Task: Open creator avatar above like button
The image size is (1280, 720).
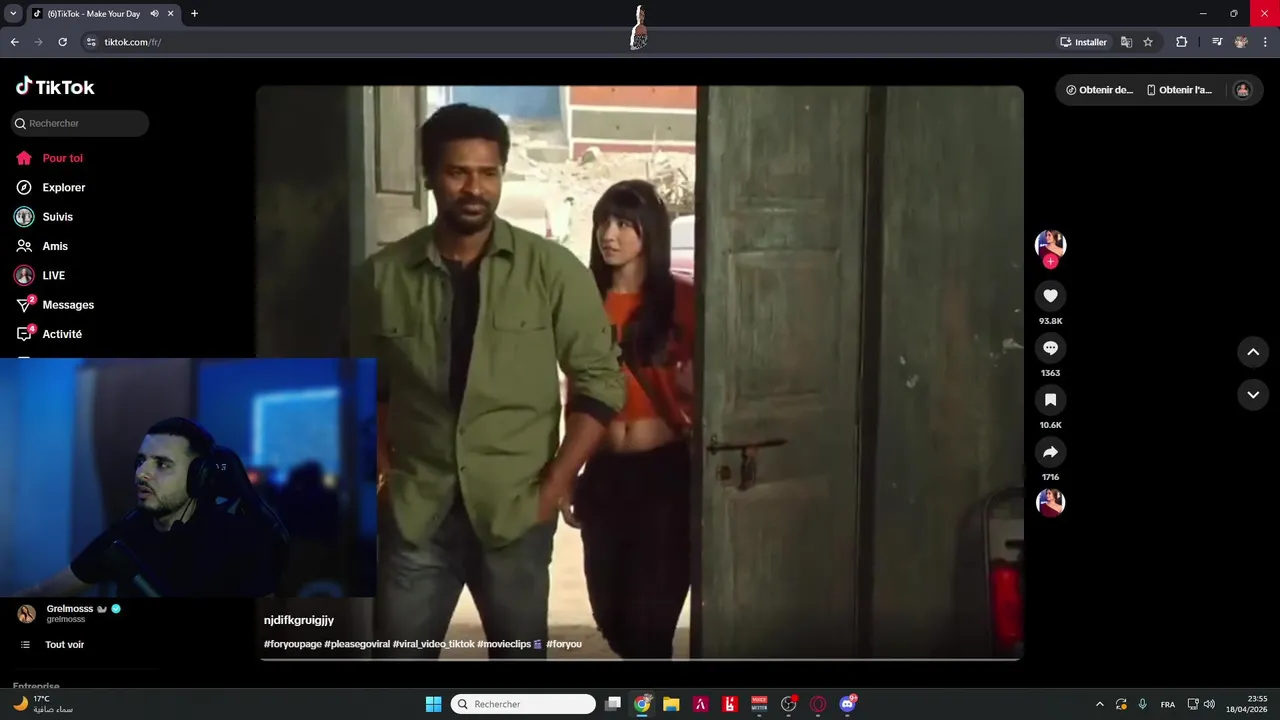Action: coord(1050,244)
